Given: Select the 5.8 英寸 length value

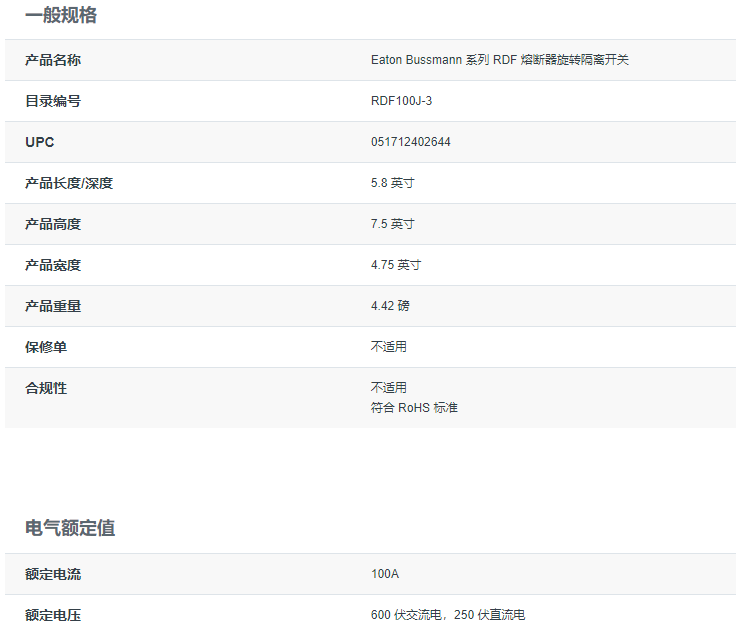Looking at the screenshot, I should (392, 183).
